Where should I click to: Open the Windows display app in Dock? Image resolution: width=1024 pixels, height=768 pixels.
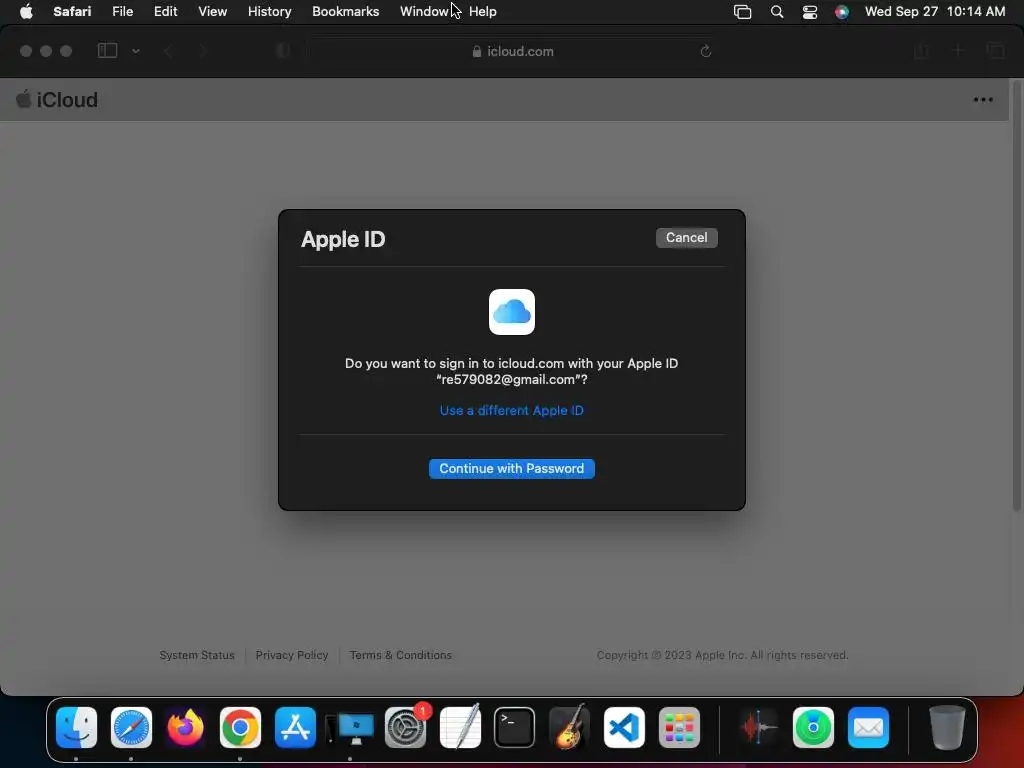(350, 728)
